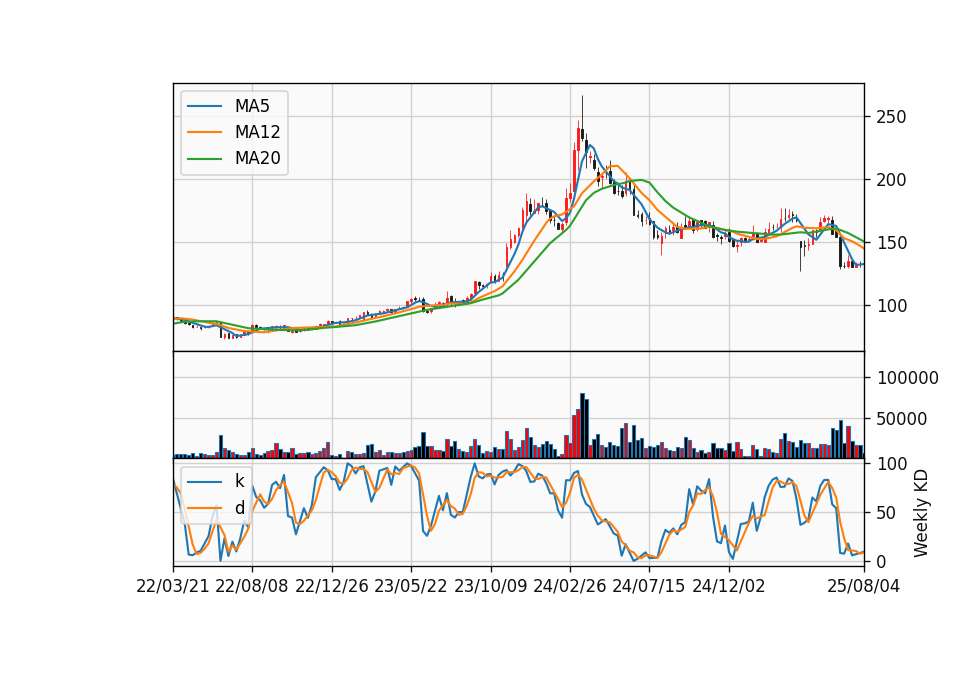Screen dimensions: 960x690
Task: Click the 24/07/15 date label
Action: coord(648,586)
